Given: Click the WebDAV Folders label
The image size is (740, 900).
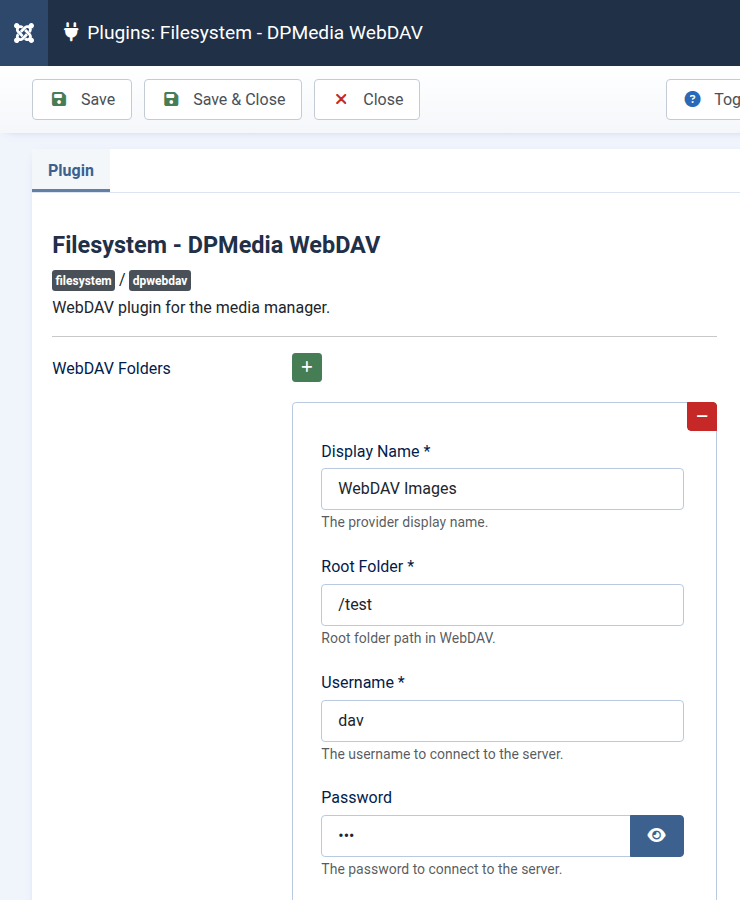Looking at the screenshot, I should click(111, 368).
